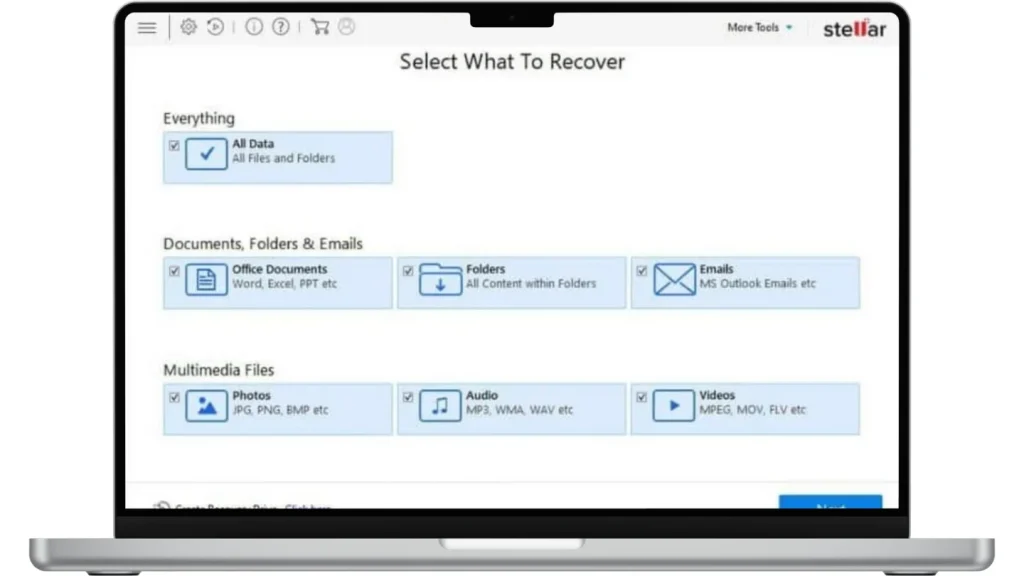Click the Stellar logo
Image resolution: width=1024 pixels, height=576 pixels.
[x=854, y=28]
